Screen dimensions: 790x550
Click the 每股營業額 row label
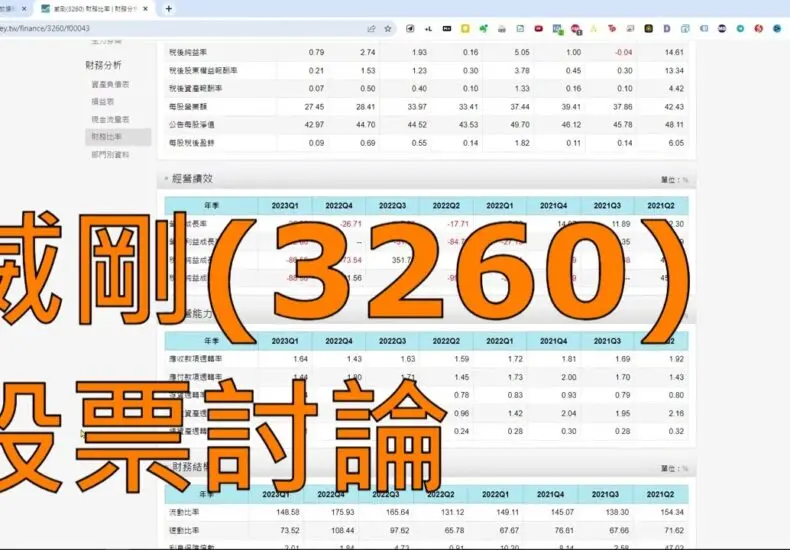187,107
